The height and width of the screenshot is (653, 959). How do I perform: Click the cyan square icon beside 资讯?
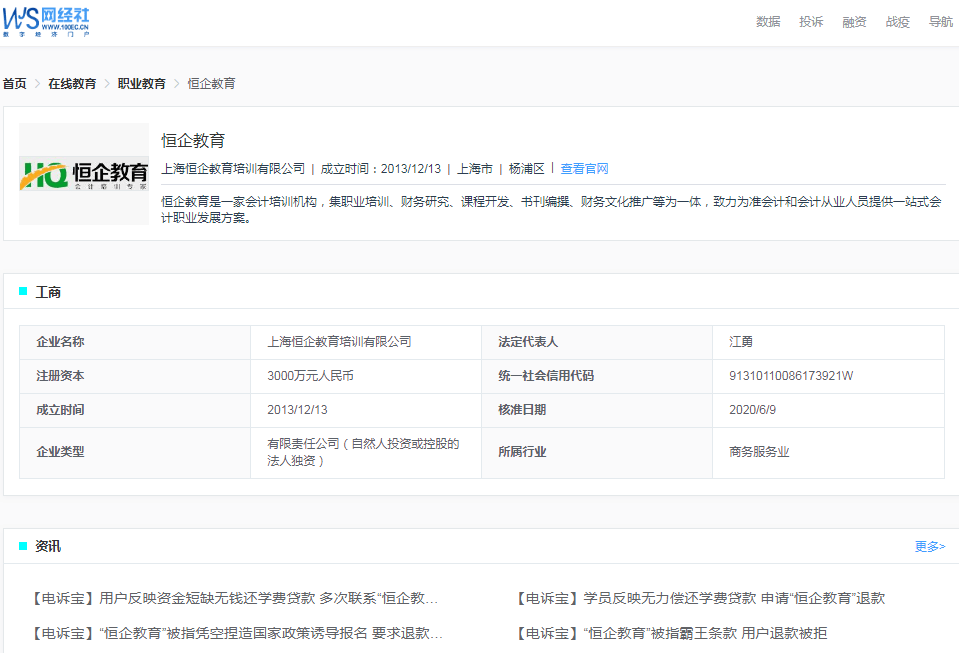23,546
